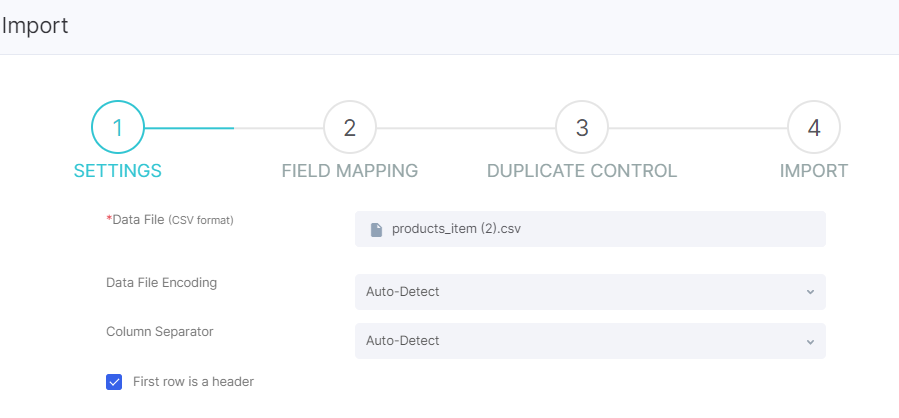Open Data File Encoding dropdown
899x418 pixels.
coord(590,292)
